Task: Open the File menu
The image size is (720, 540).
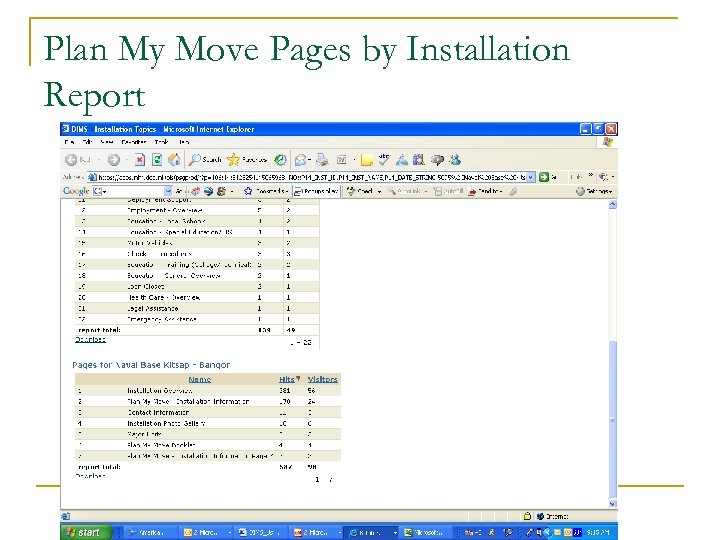Action: [x=69, y=142]
